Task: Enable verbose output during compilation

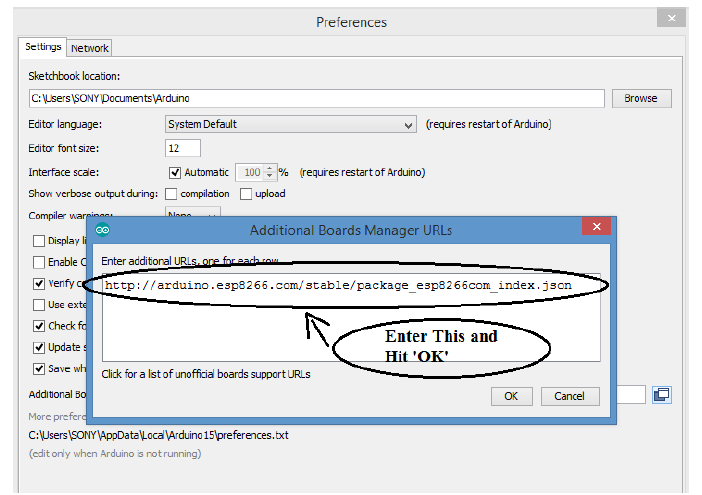Action: pyautogui.click(x=171, y=194)
